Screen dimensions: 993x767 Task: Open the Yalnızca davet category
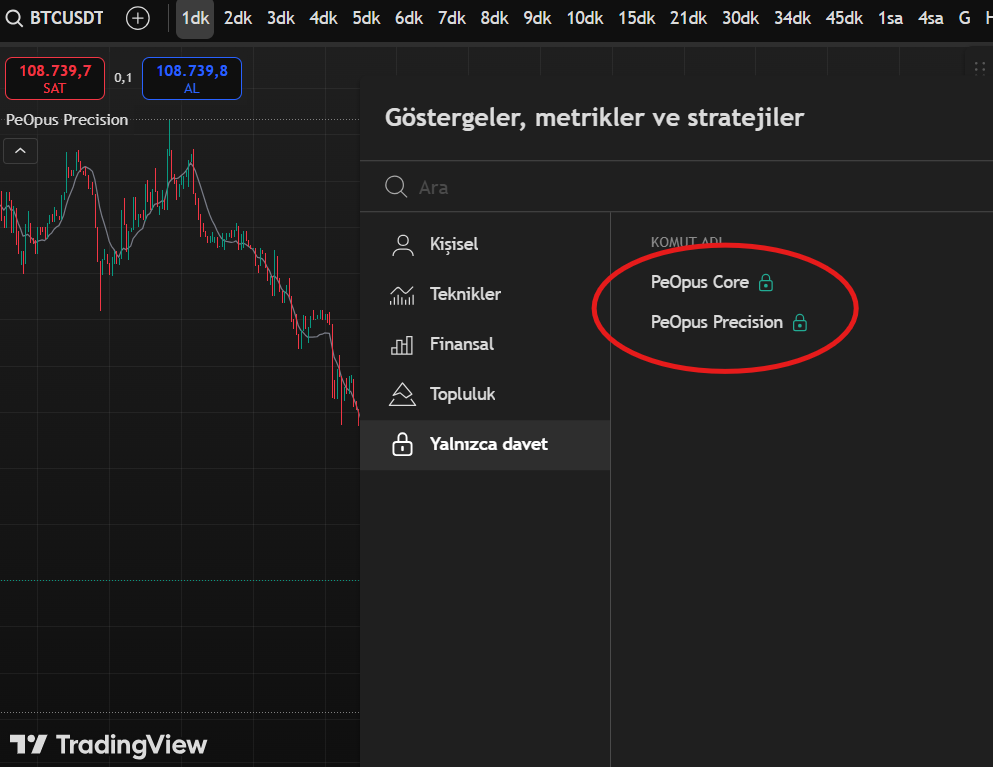[x=488, y=444]
